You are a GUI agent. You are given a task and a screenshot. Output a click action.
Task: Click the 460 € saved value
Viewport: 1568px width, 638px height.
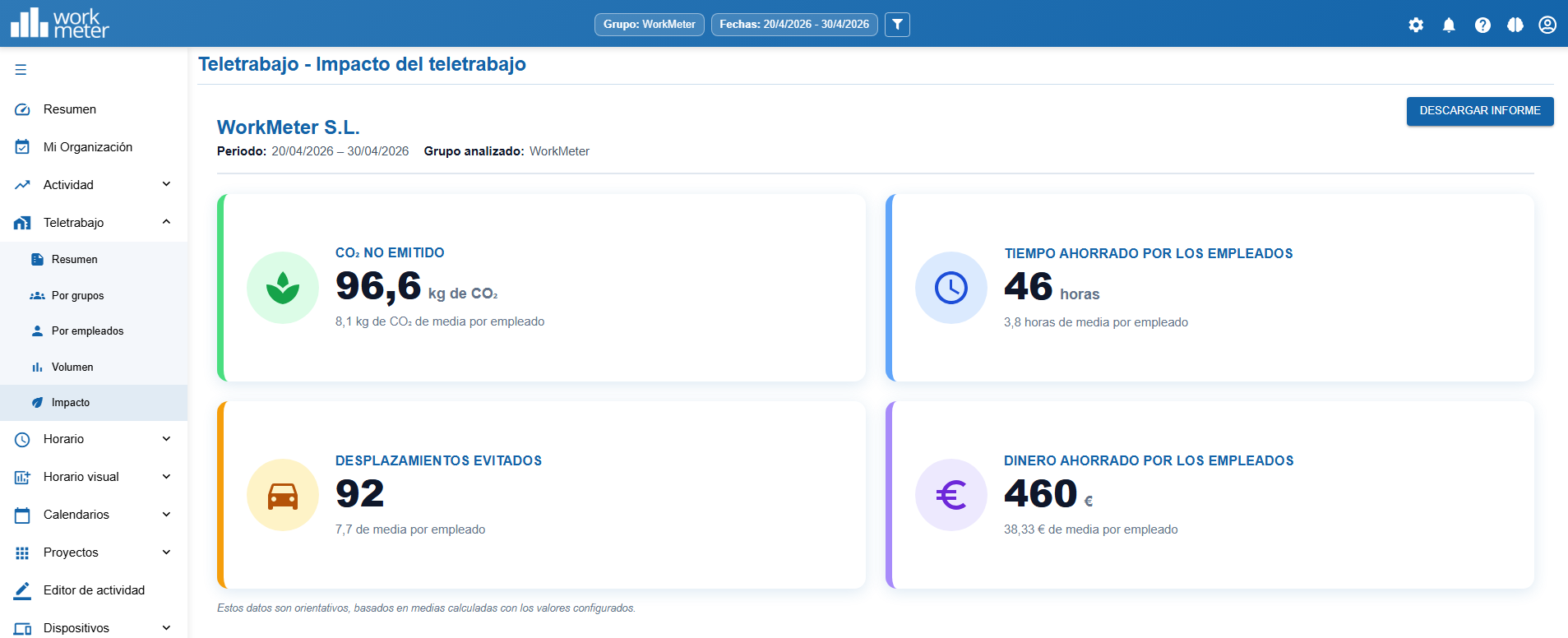[x=1048, y=494]
